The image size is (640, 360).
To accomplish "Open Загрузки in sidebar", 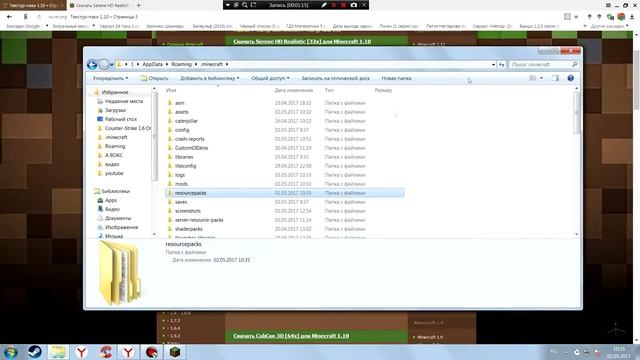I will point(115,110).
